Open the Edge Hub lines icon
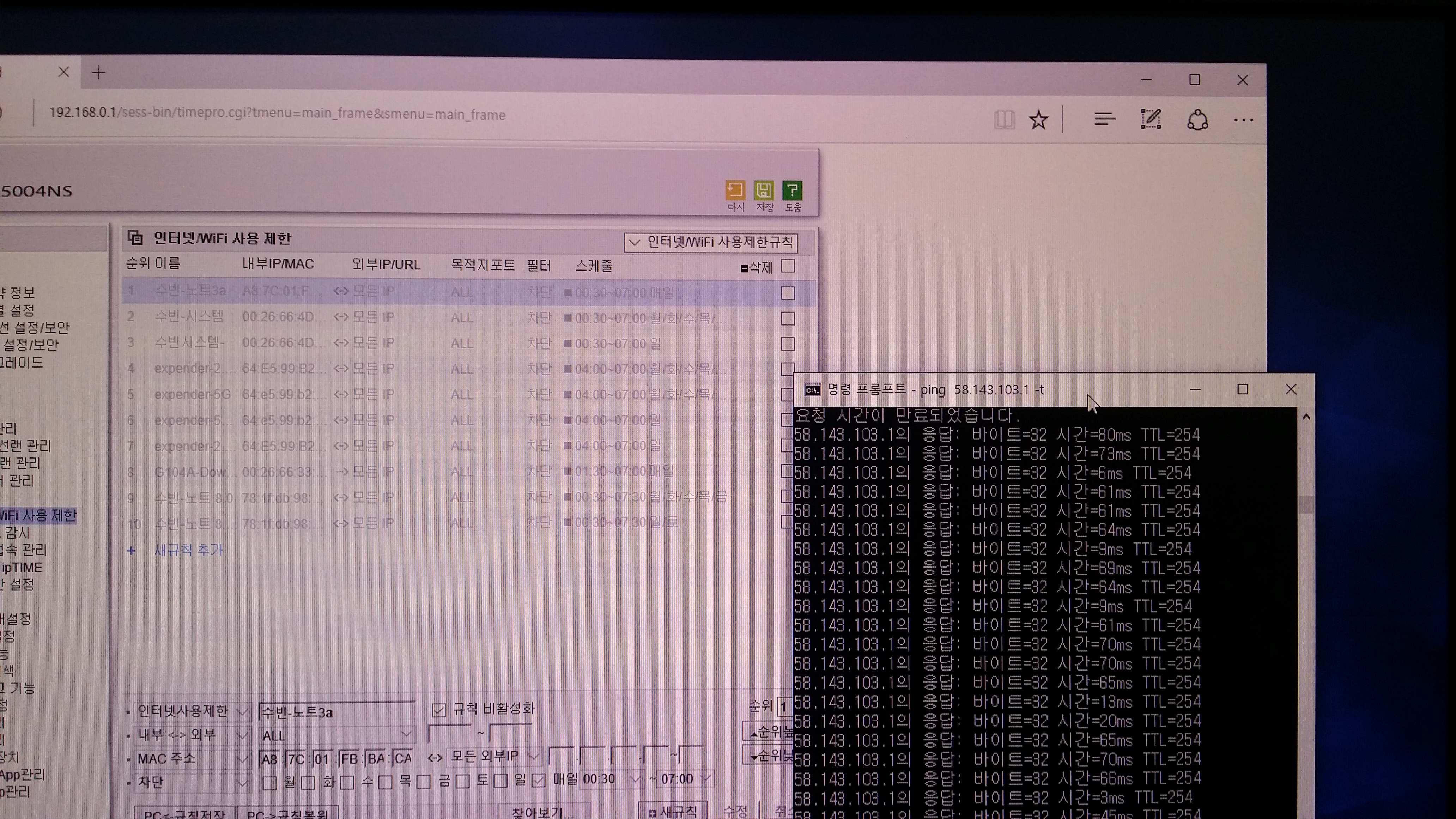Image resolution: width=1456 pixels, height=819 pixels. coord(1104,119)
